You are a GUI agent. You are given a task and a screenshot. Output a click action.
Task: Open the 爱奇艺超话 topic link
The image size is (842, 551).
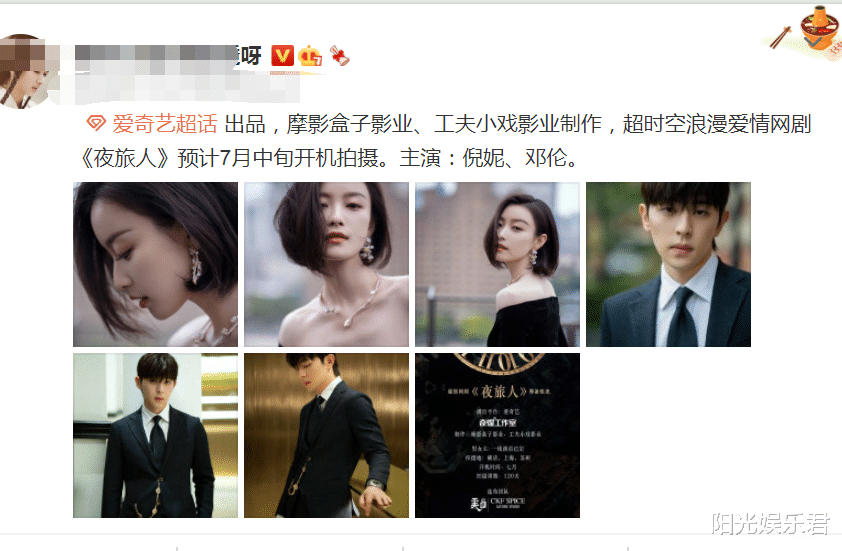(x=164, y=124)
